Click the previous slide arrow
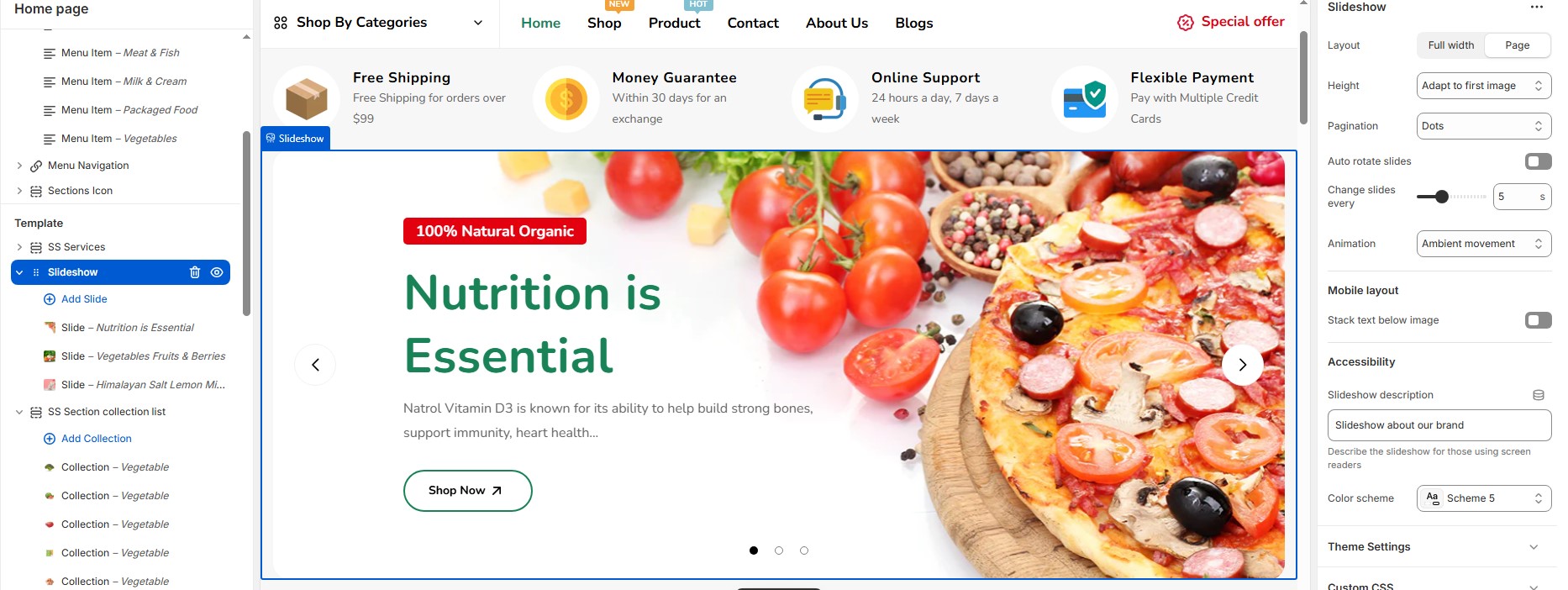 tap(315, 365)
